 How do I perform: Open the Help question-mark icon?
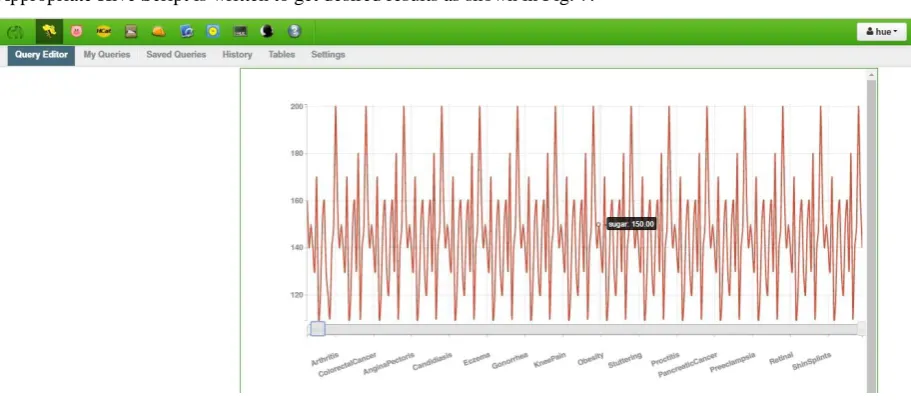[295, 31]
